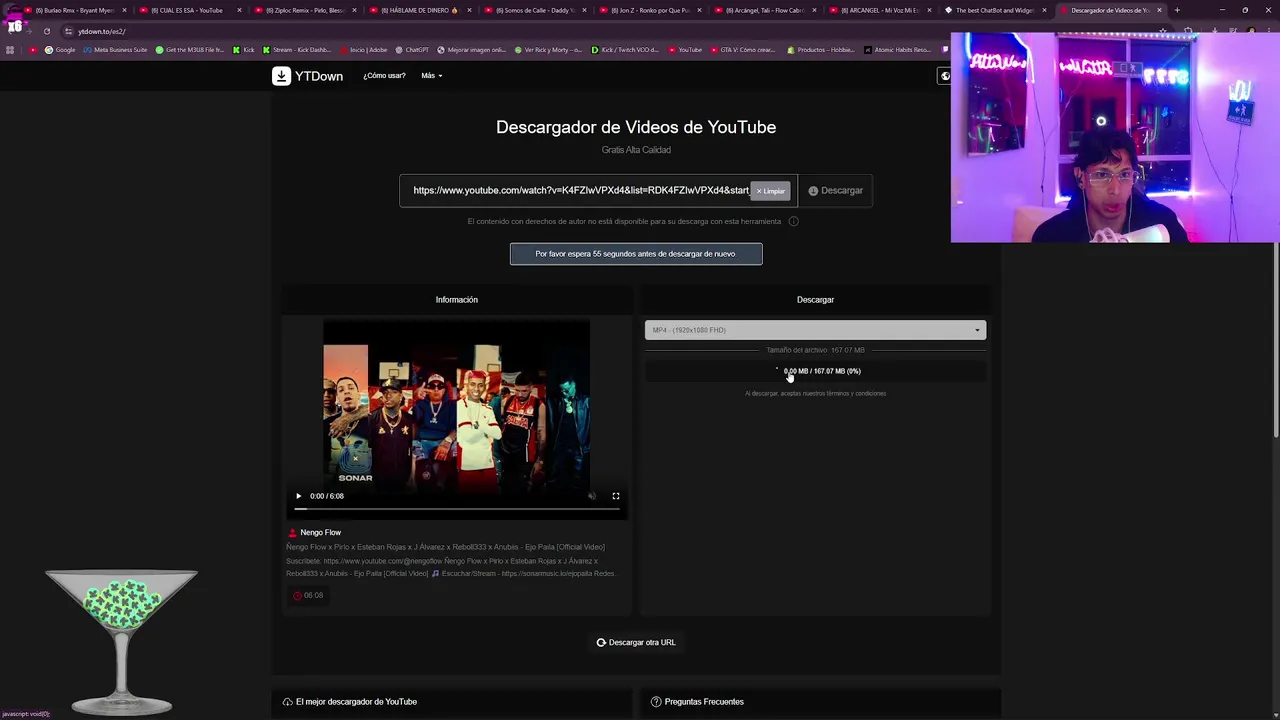This screenshot has width=1280, height=720.
Task: Open the Mejorar imagen online bookmark
Action: tap(472, 50)
